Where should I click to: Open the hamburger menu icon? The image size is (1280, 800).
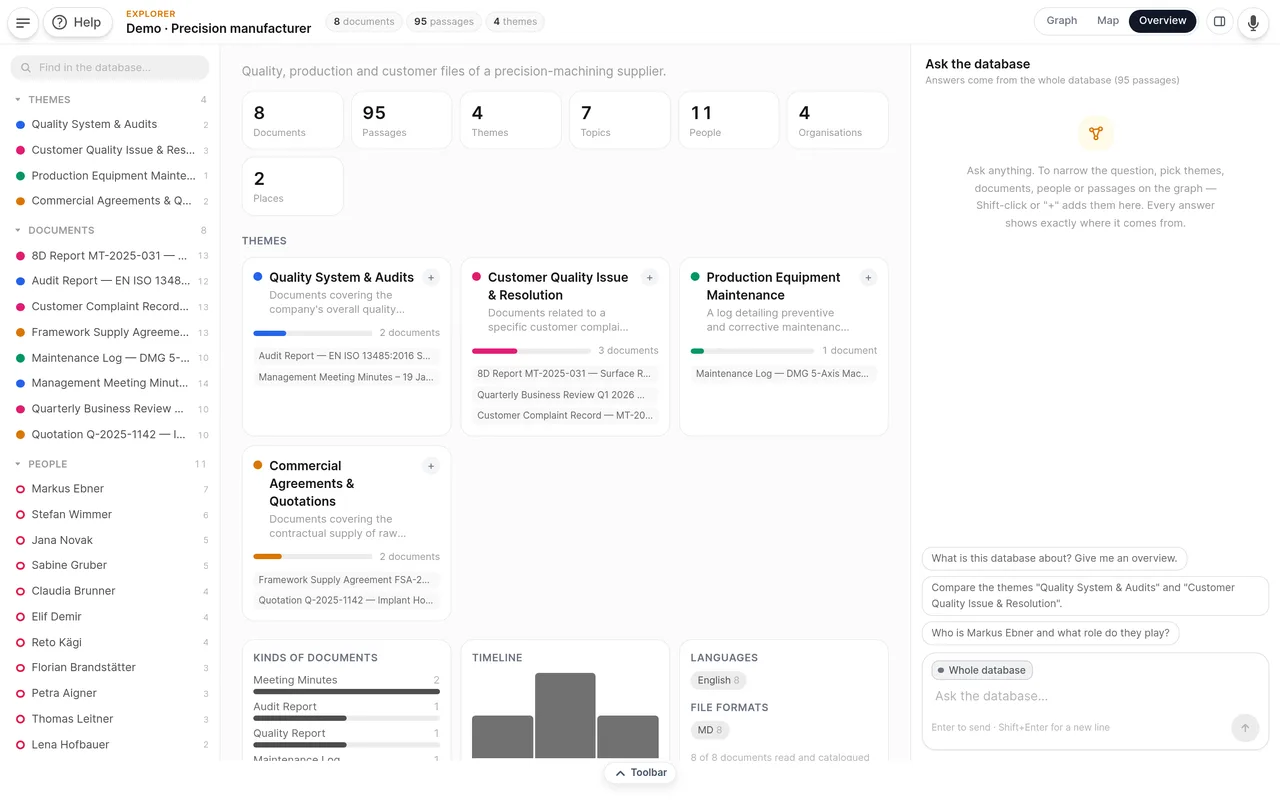[23, 22]
